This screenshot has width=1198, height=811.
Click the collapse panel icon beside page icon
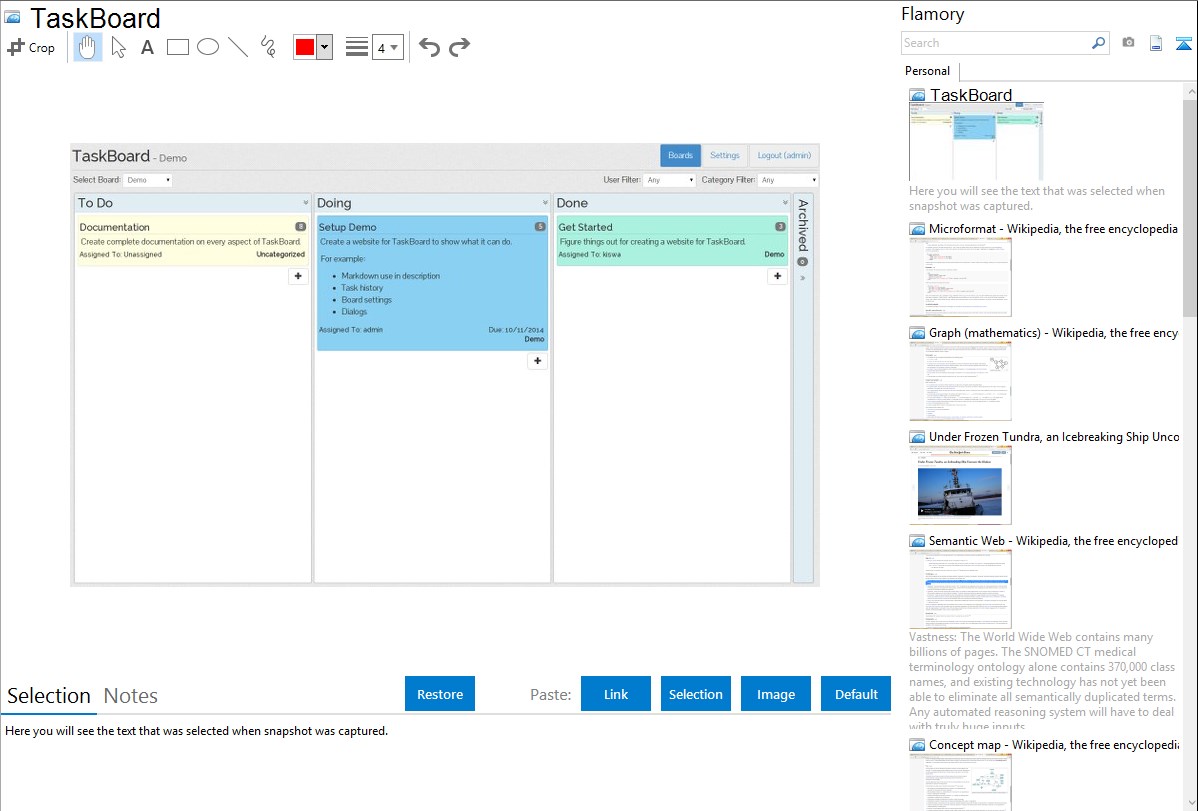[x=1183, y=43]
